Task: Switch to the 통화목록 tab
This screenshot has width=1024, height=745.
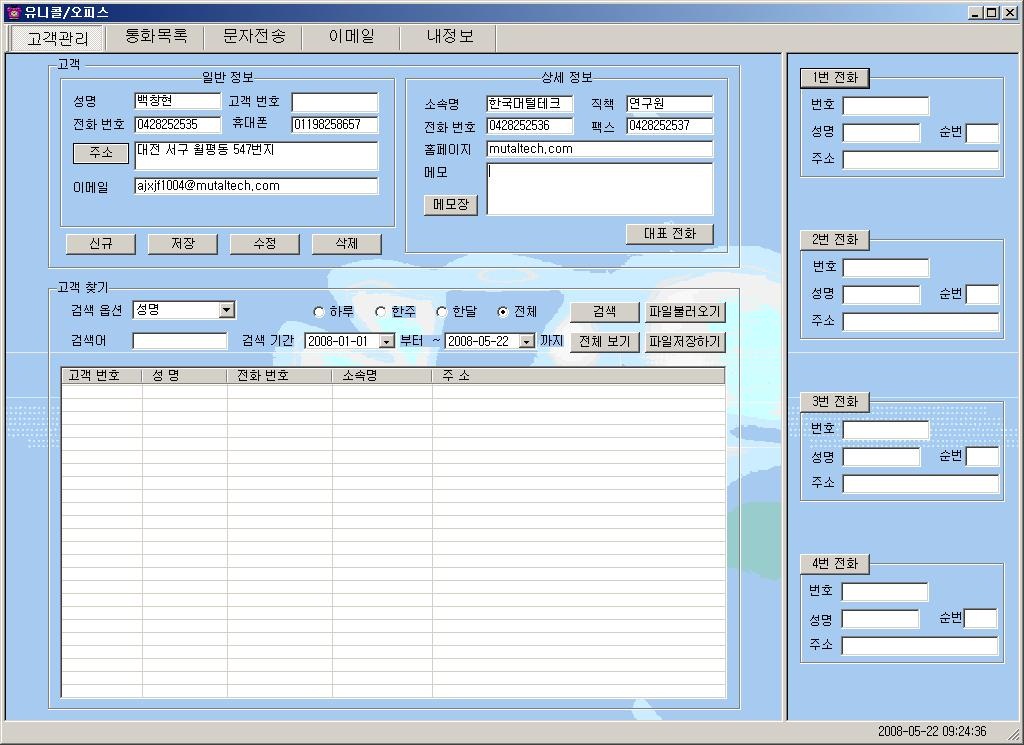Action: [x=155, y=36]
